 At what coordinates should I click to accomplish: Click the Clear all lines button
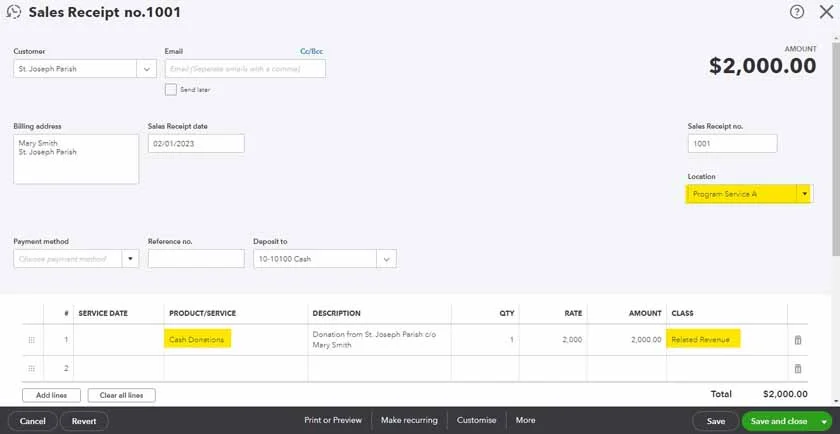[122, 395]
